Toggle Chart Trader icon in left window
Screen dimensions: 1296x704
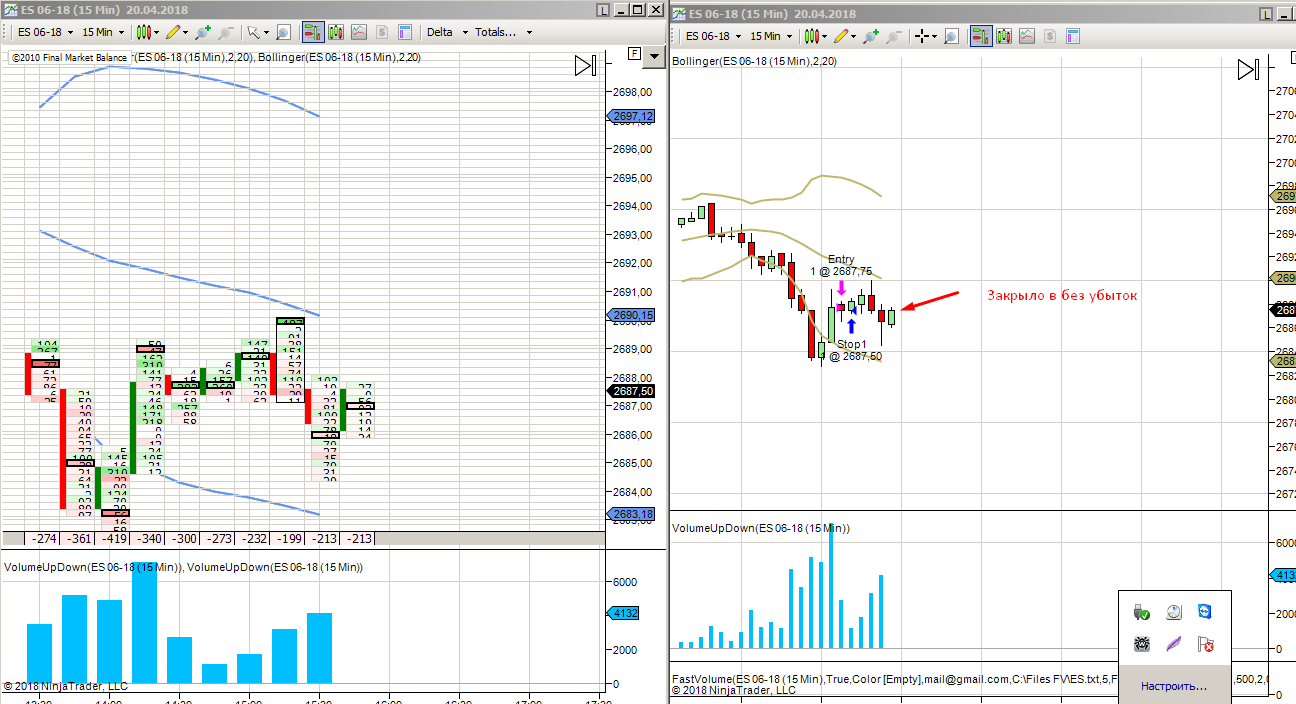[x=313, y=32]
